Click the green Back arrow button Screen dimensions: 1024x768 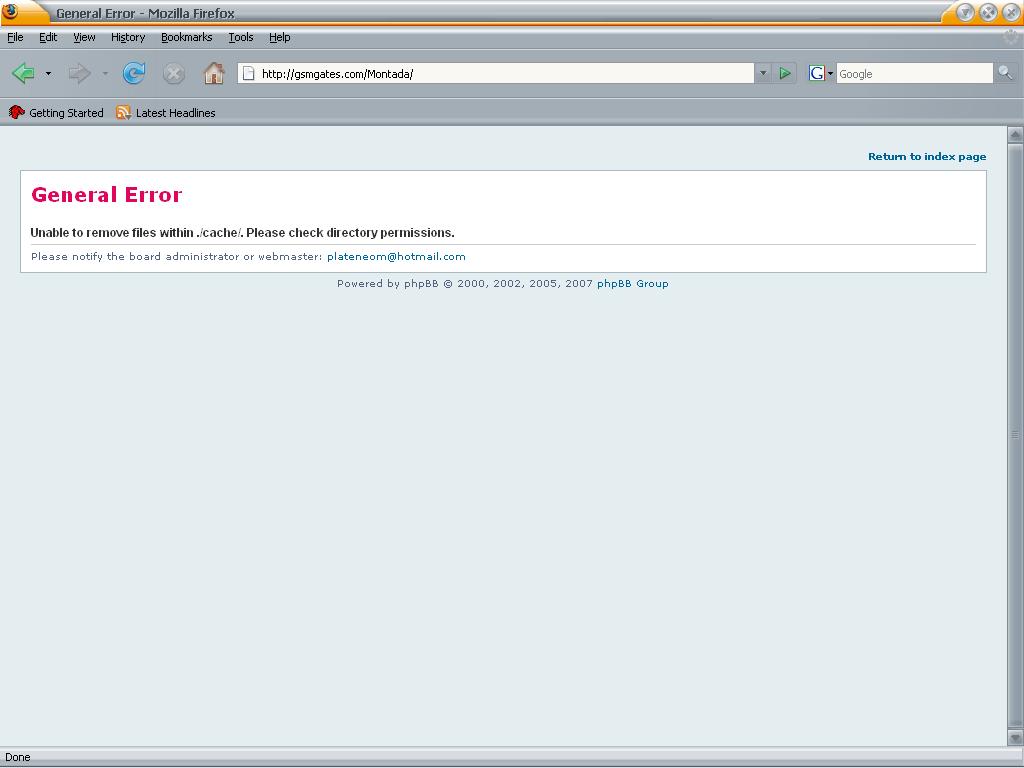click(24, 73)
